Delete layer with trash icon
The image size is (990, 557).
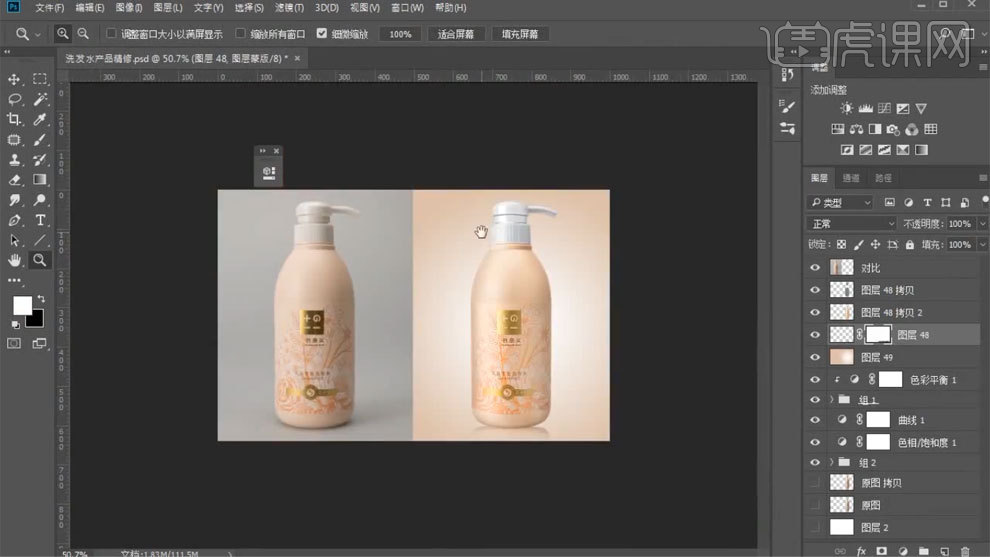pos(965,551)
